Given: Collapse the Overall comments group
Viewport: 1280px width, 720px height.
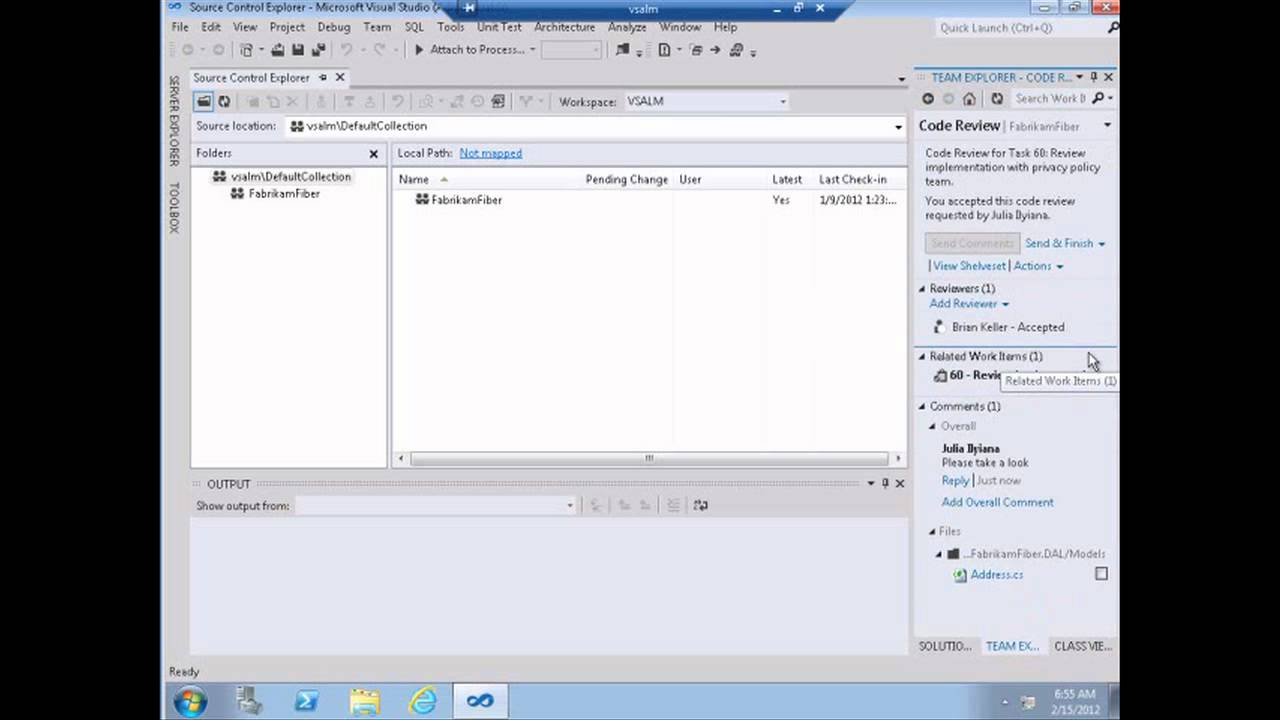Looking at the screenshot, I should [x=932, y=427].
